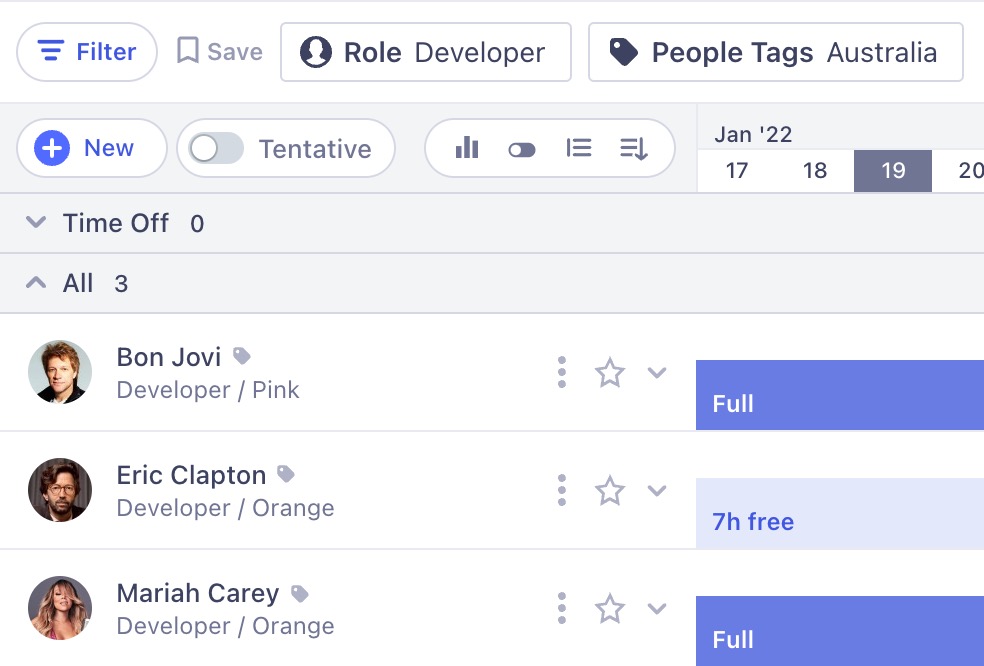Open the three-dot menu for Mariah Carey
Viewport: 984px width, 666px height.
562,608
